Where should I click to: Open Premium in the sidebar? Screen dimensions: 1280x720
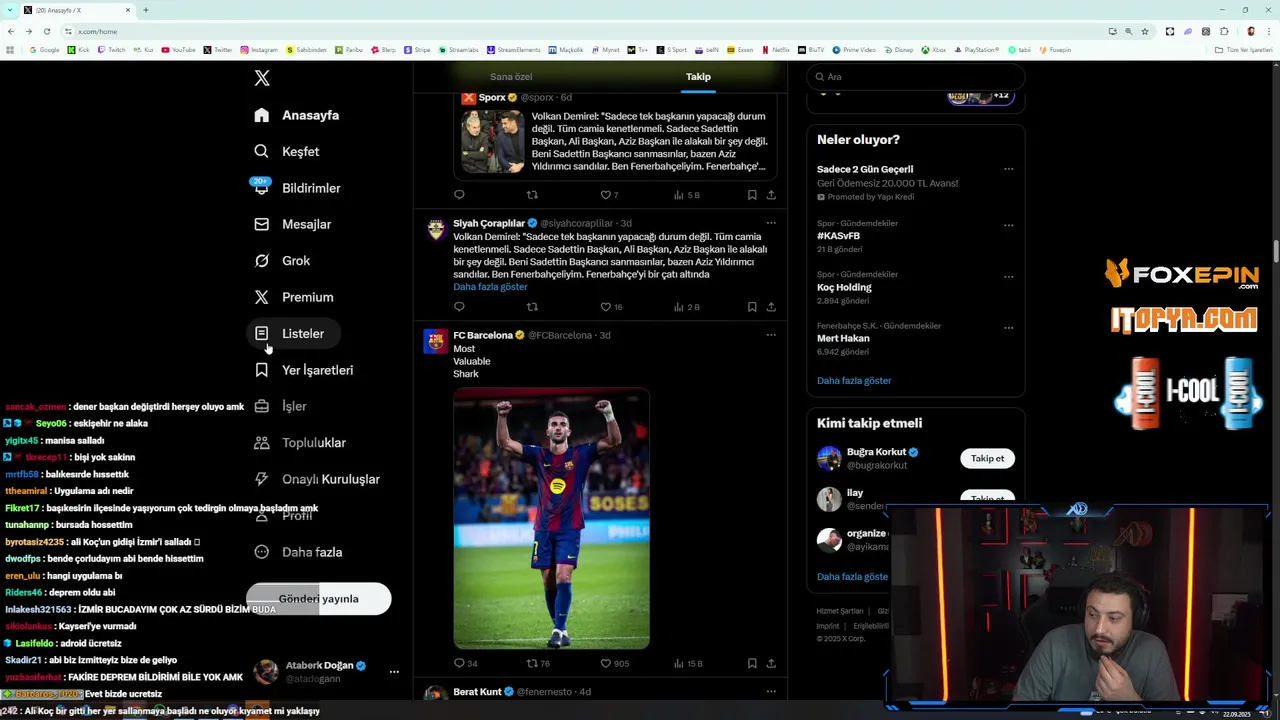tap(294, 297)
